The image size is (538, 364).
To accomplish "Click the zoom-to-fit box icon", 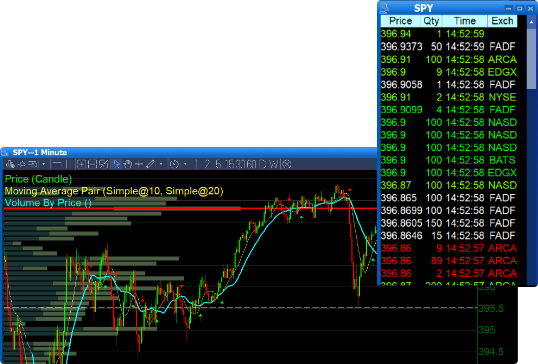I will point(104,164).
